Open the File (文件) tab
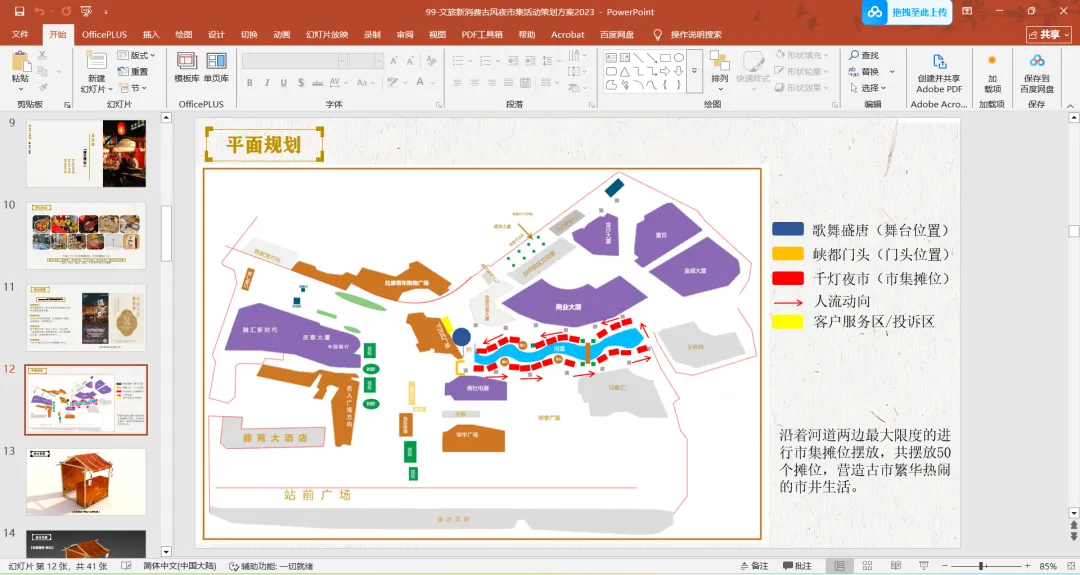 20,34
